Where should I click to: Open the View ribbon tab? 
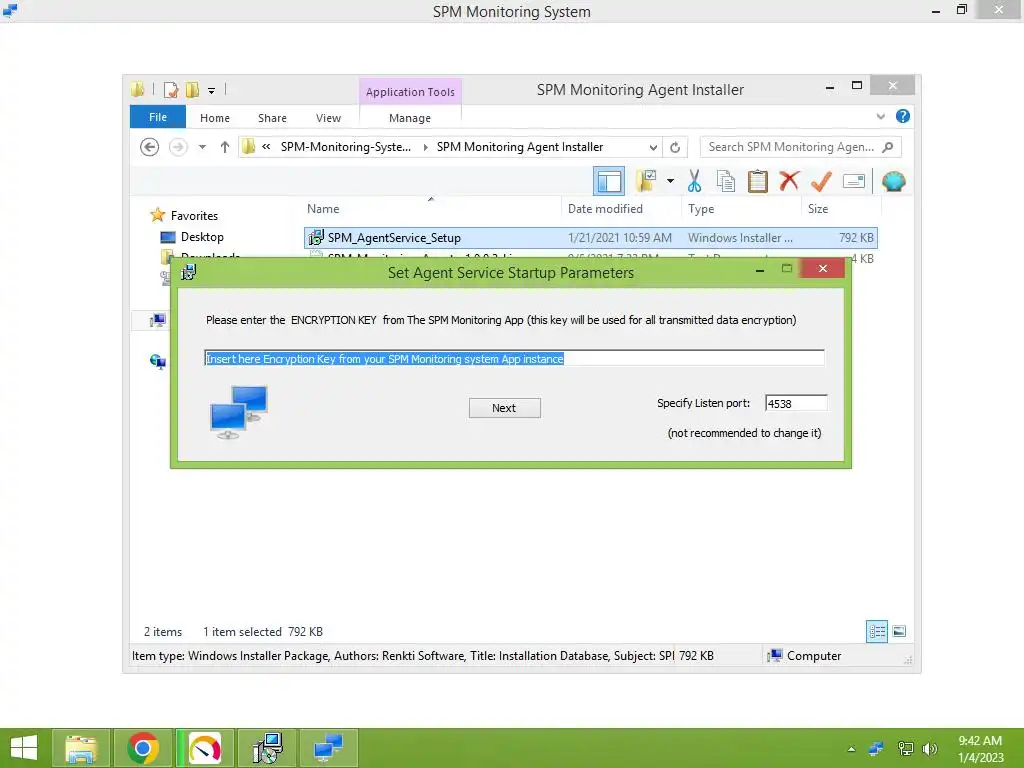click(328, 118)
